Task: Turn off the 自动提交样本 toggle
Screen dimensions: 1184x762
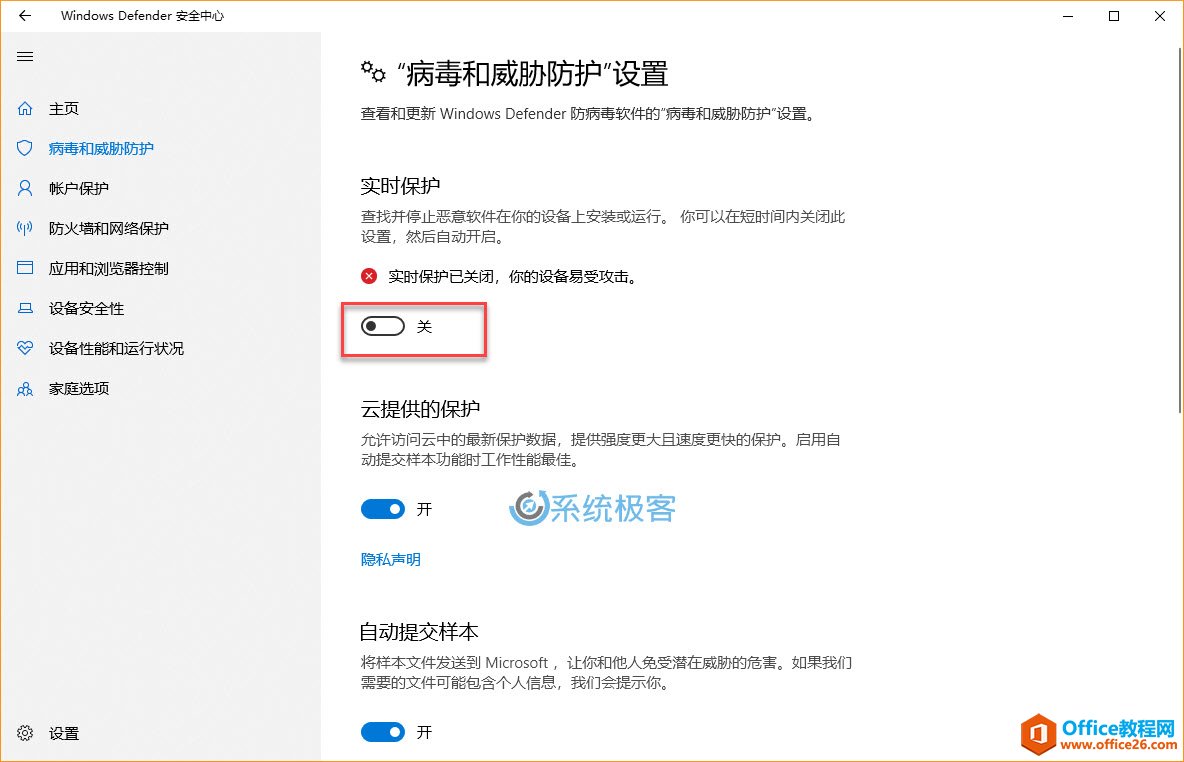Action: coord(383,732)
